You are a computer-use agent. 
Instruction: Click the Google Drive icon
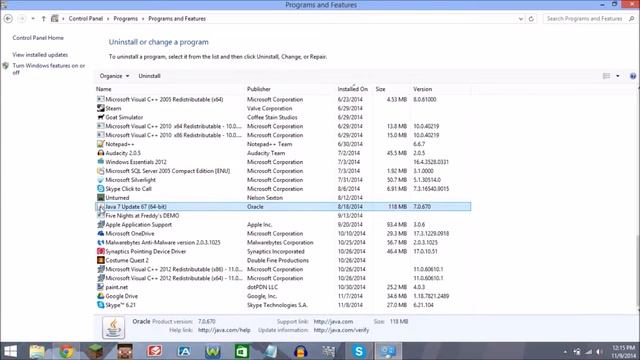100,296
